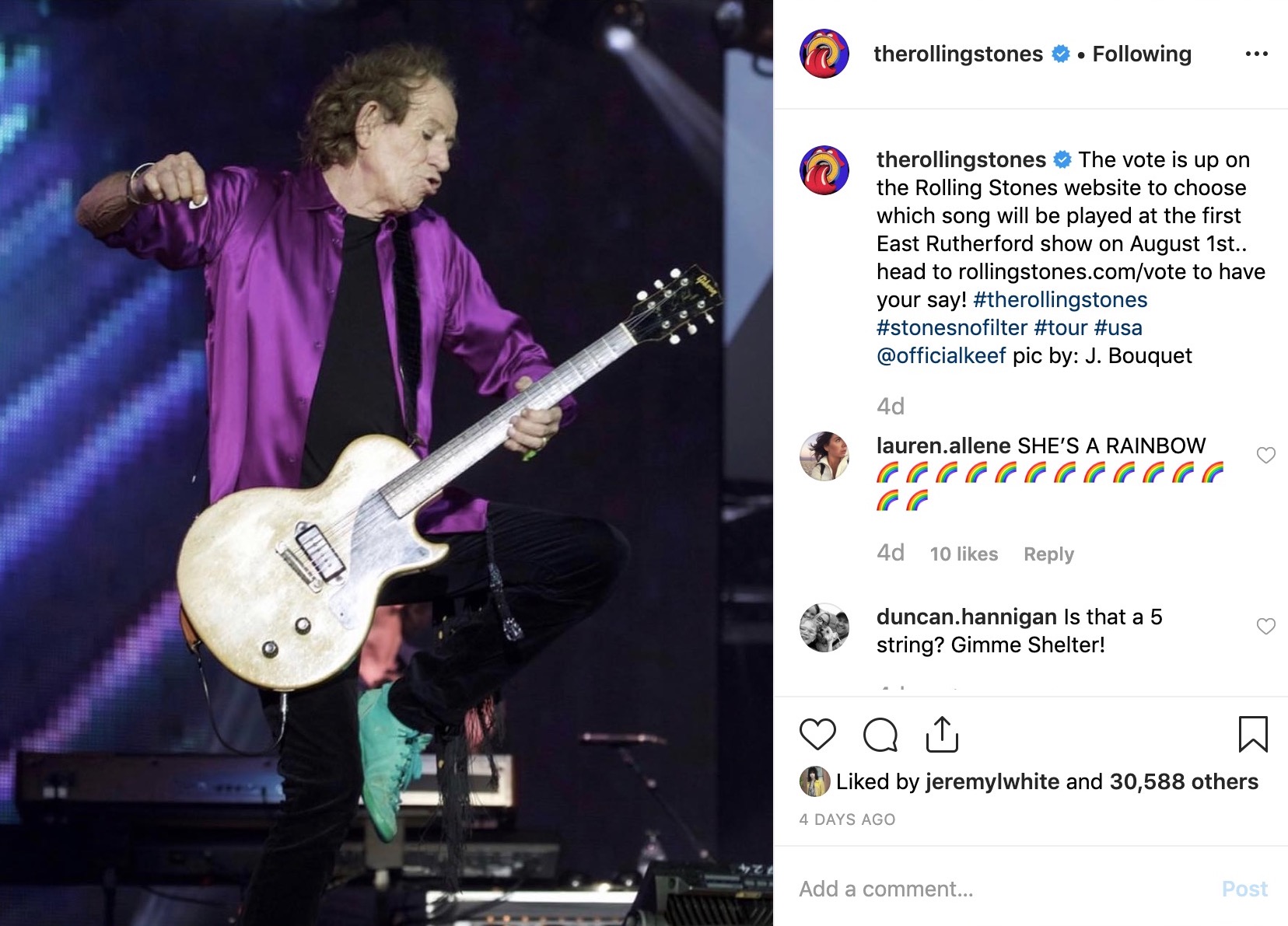Show the 10 likes on lauren.allene's comment

pos(964,554)
